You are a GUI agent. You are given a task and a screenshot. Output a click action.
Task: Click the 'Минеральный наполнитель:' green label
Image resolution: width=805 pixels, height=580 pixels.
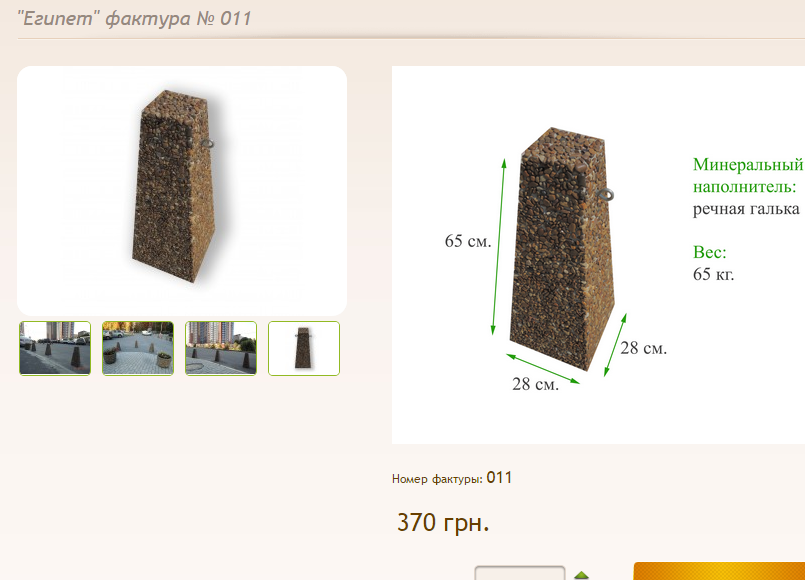click(748, 175)
